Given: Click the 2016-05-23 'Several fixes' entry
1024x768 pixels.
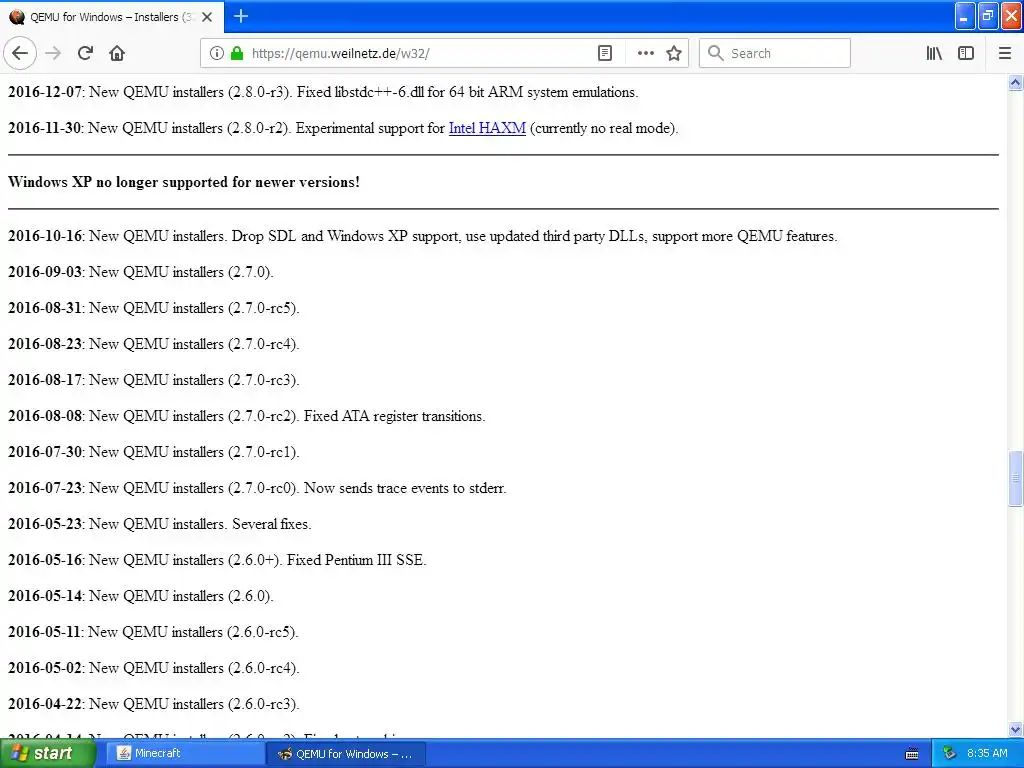Looking at the screenshot, I should [x=159, y=524].
